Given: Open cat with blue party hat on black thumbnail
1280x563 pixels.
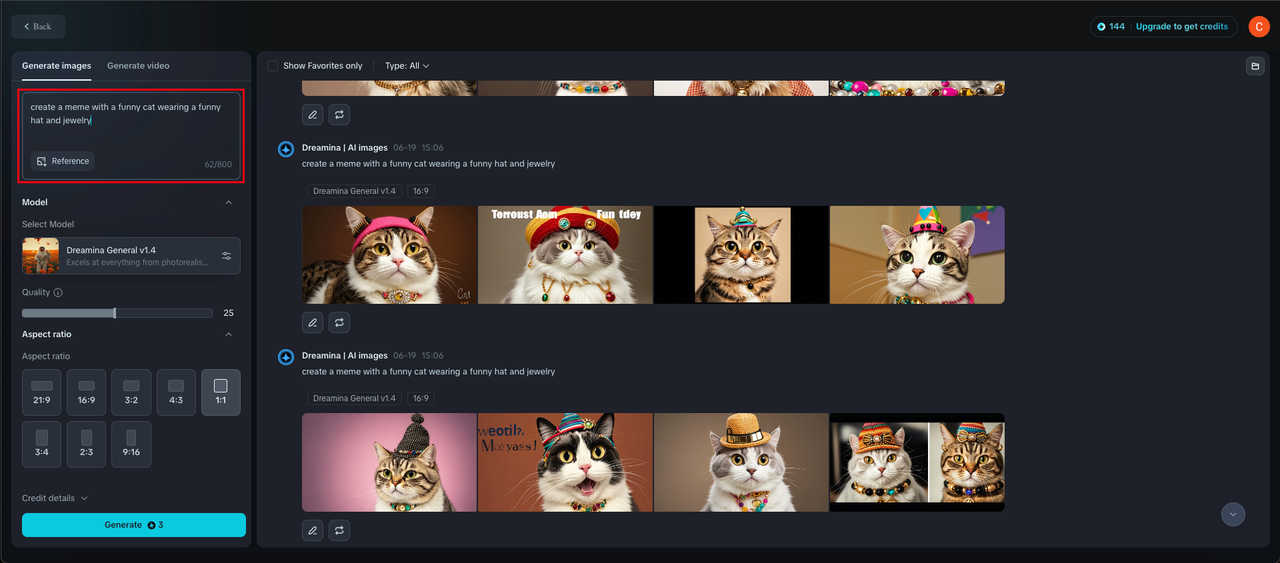Looking at the screenshot, I should pos(741,255).
